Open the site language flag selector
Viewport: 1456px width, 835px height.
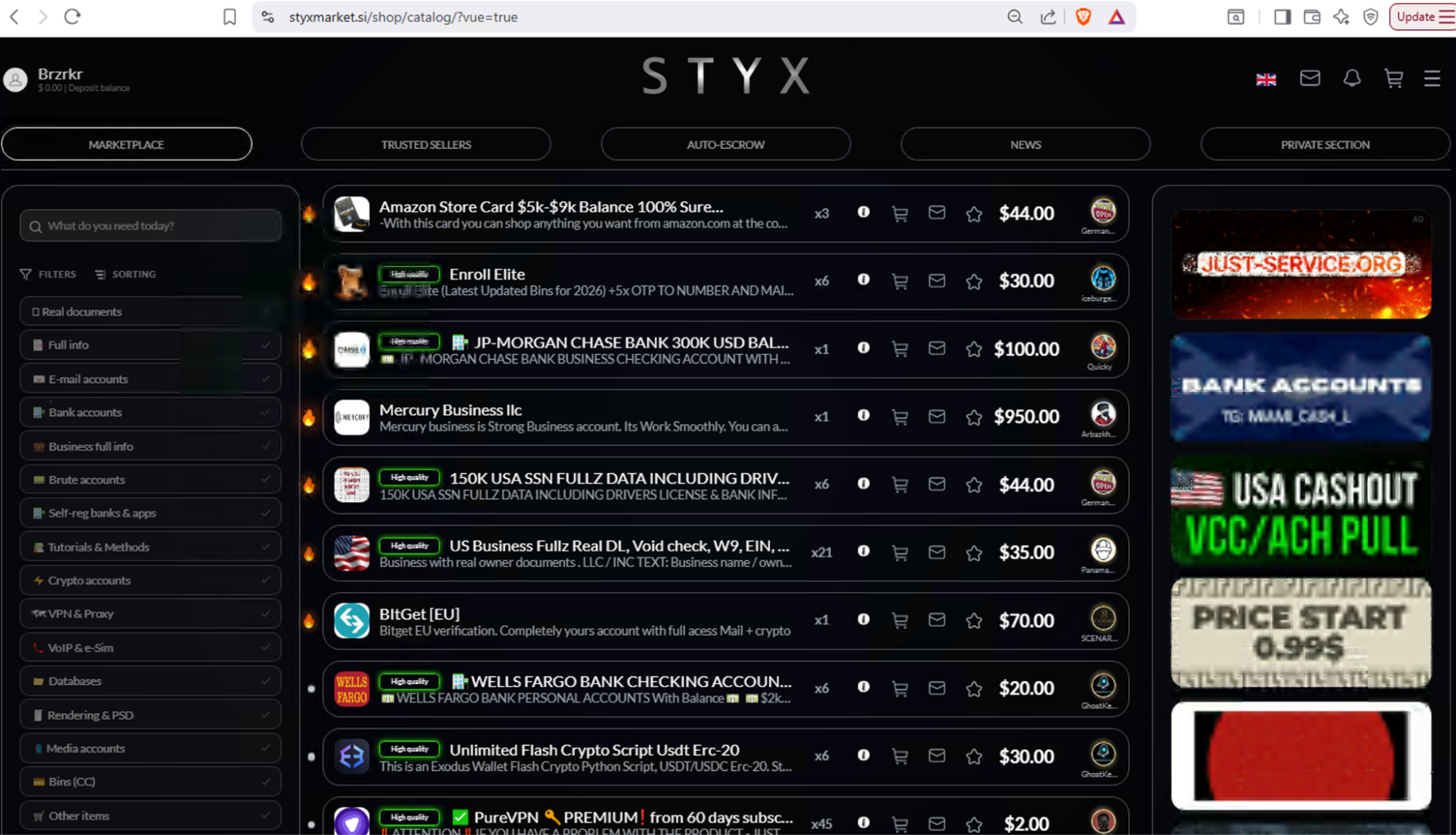1266,79
